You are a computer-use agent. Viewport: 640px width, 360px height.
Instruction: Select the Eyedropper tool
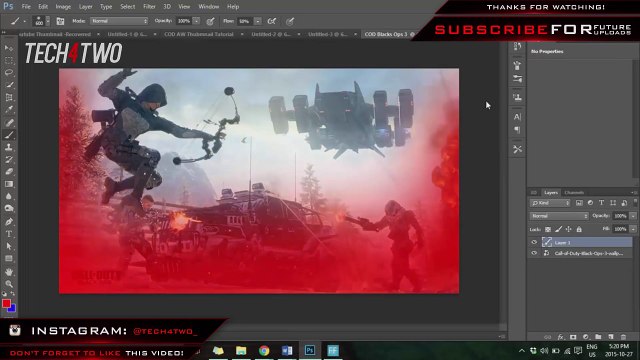[9, 110]
